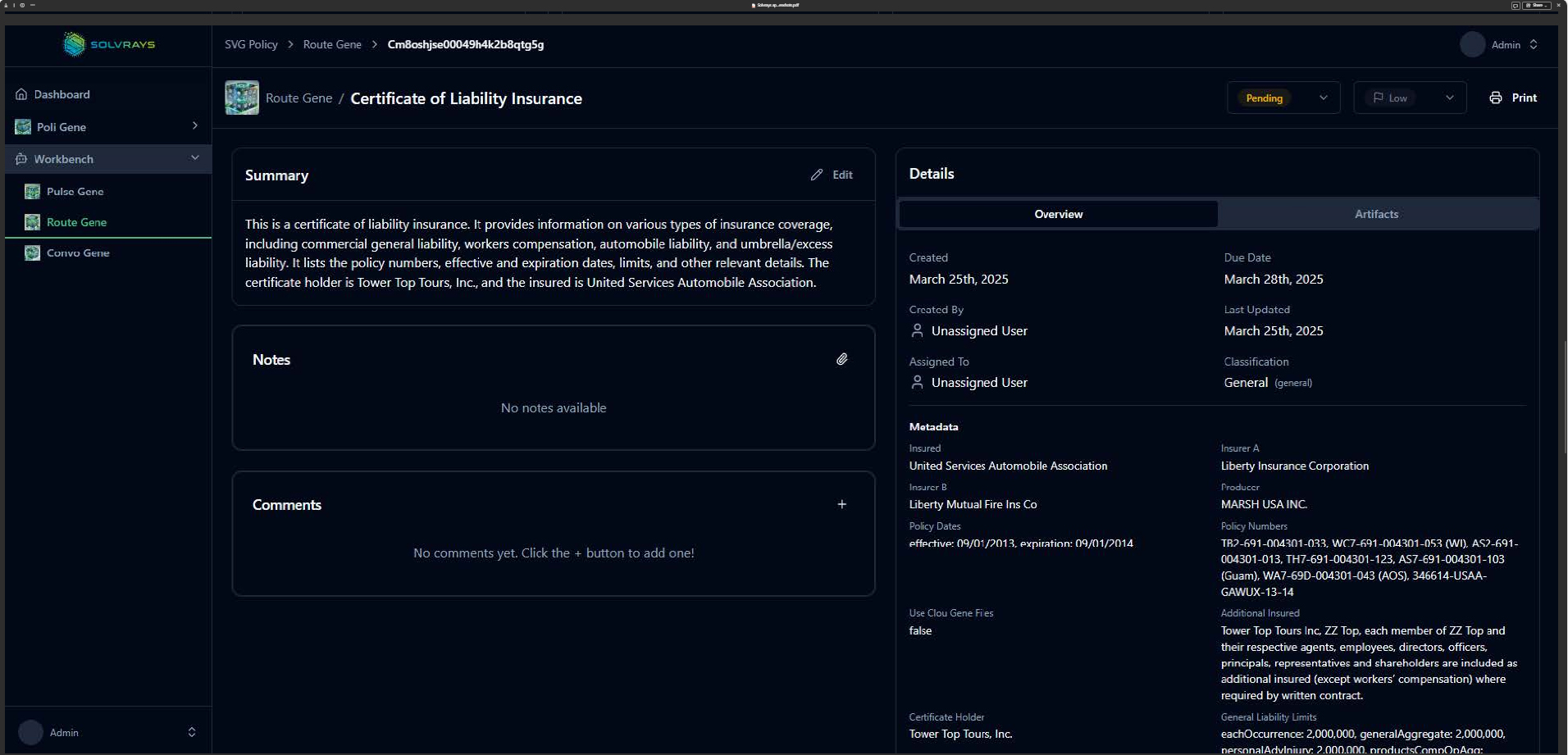The height and width of the screenshot is (755, 1568).
Task: Click the top-right Admin avatar circle
Action: click(1472, 44)
